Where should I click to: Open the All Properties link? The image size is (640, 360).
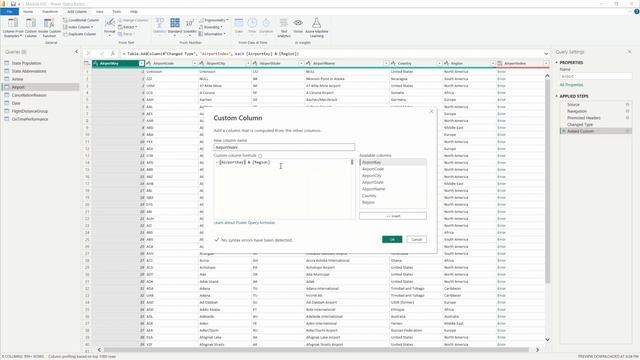(x=571, y=84)
